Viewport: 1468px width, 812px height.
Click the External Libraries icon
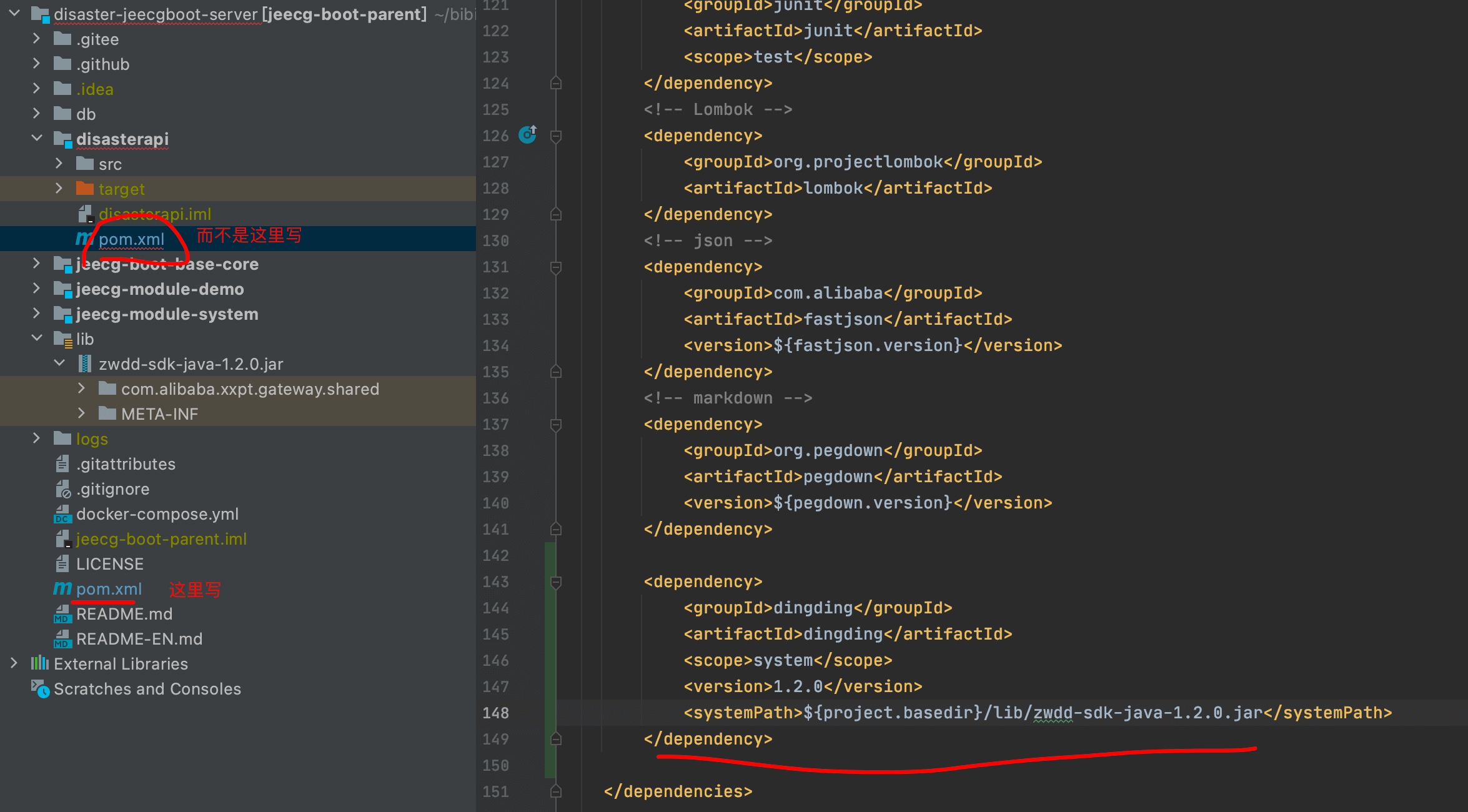click(40, 663)
